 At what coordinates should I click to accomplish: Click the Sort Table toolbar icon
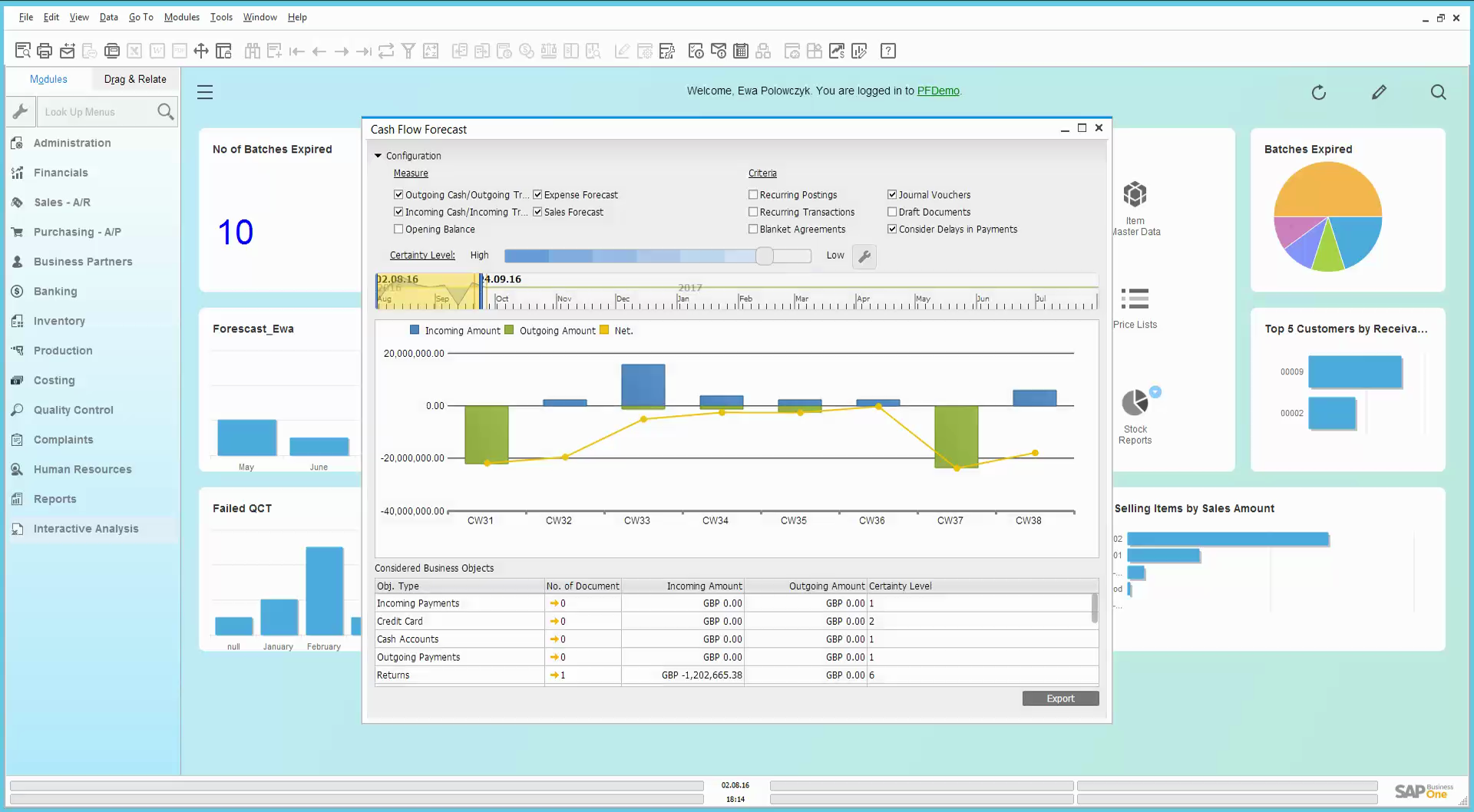click(x=431, y=51)
